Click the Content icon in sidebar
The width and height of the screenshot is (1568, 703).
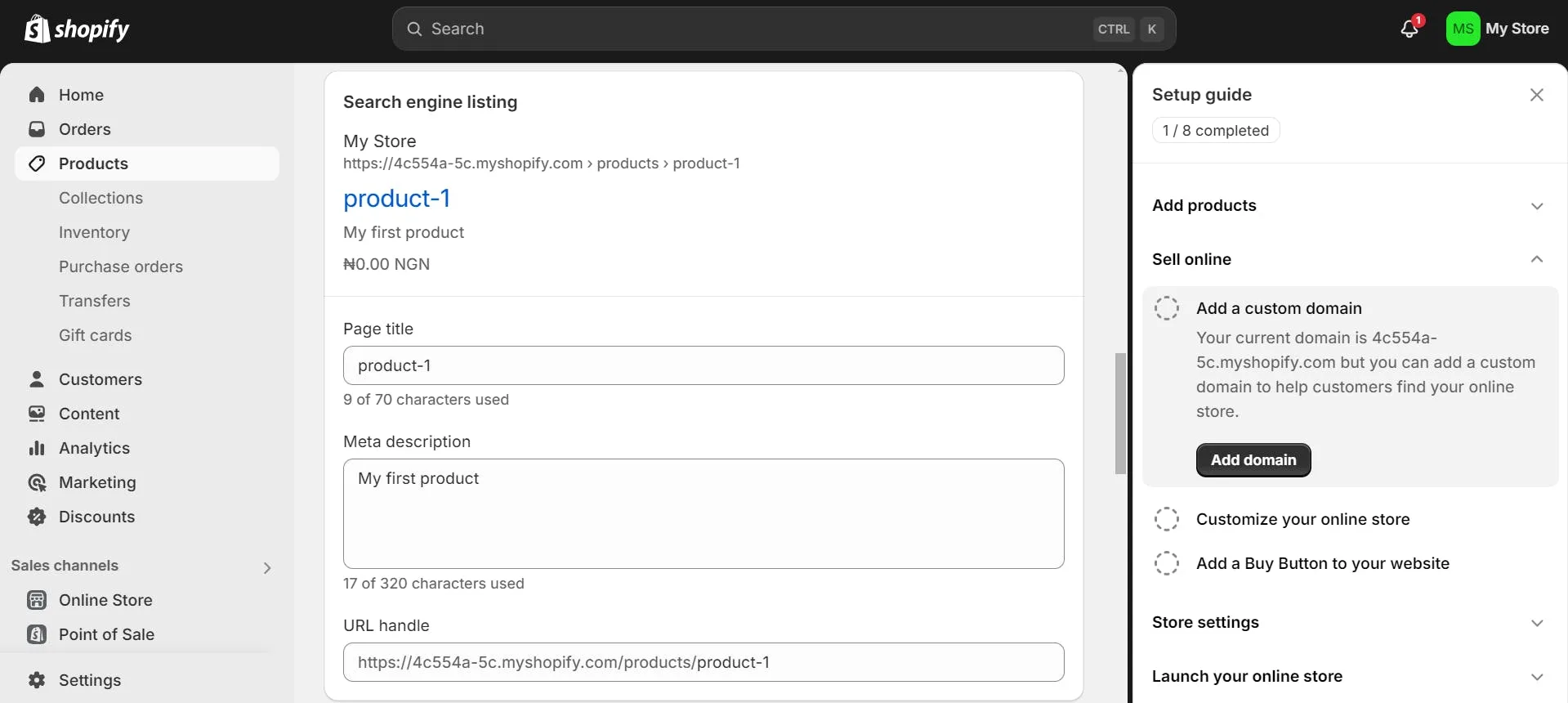click(x=37, y=414)
